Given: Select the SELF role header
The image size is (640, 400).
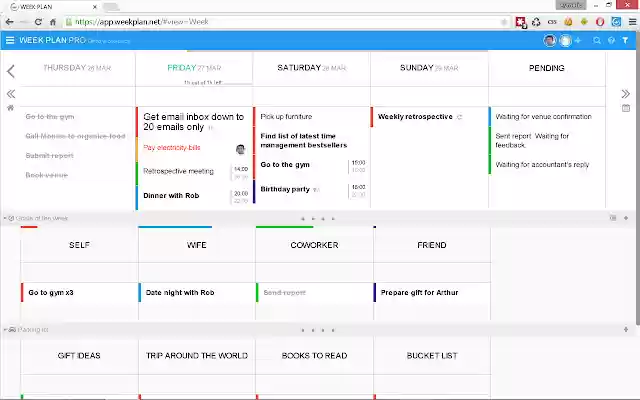Looking at the screenshot, I should (79, 245).
